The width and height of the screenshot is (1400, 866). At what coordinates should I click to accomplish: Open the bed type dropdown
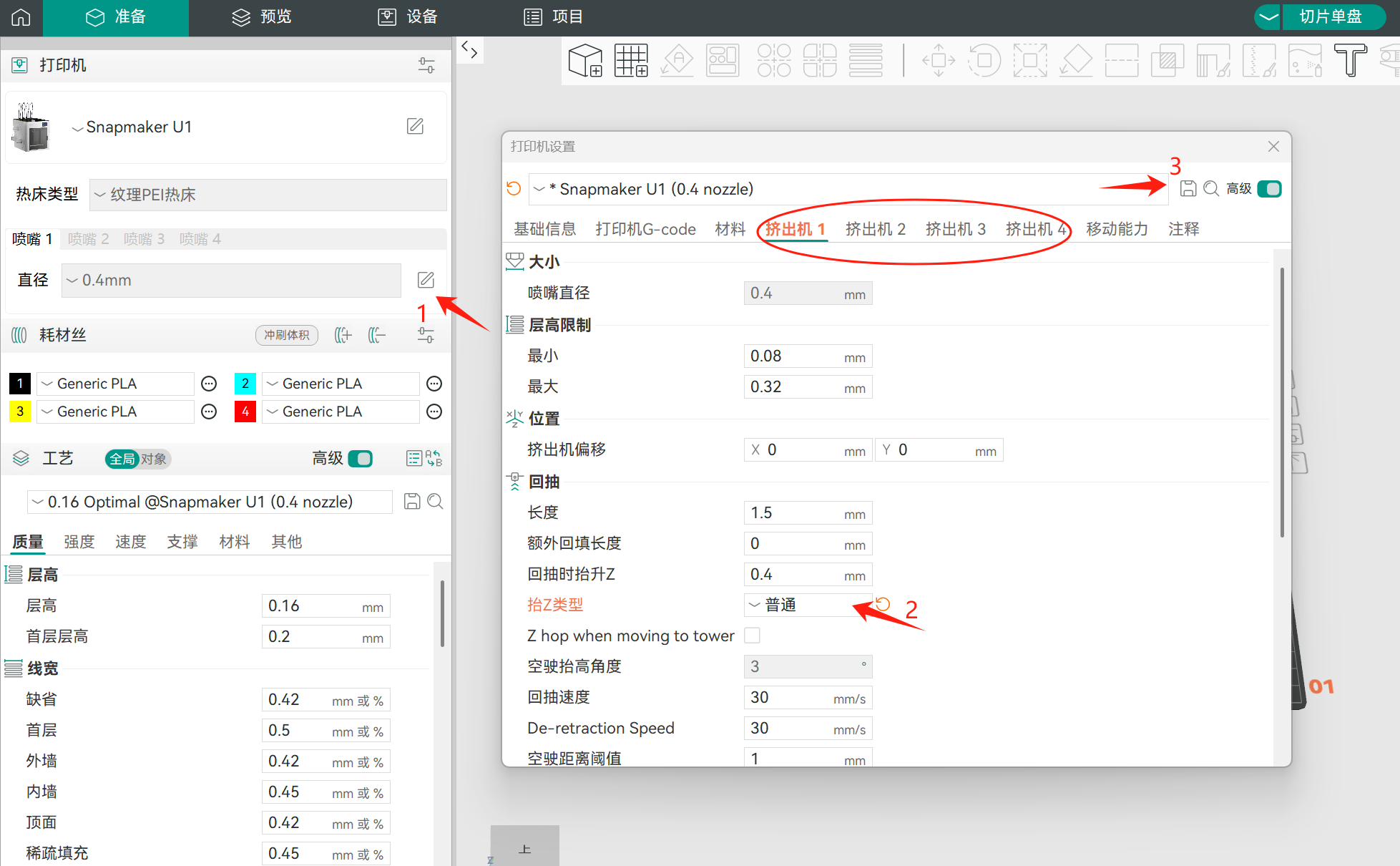pos(268,195)
